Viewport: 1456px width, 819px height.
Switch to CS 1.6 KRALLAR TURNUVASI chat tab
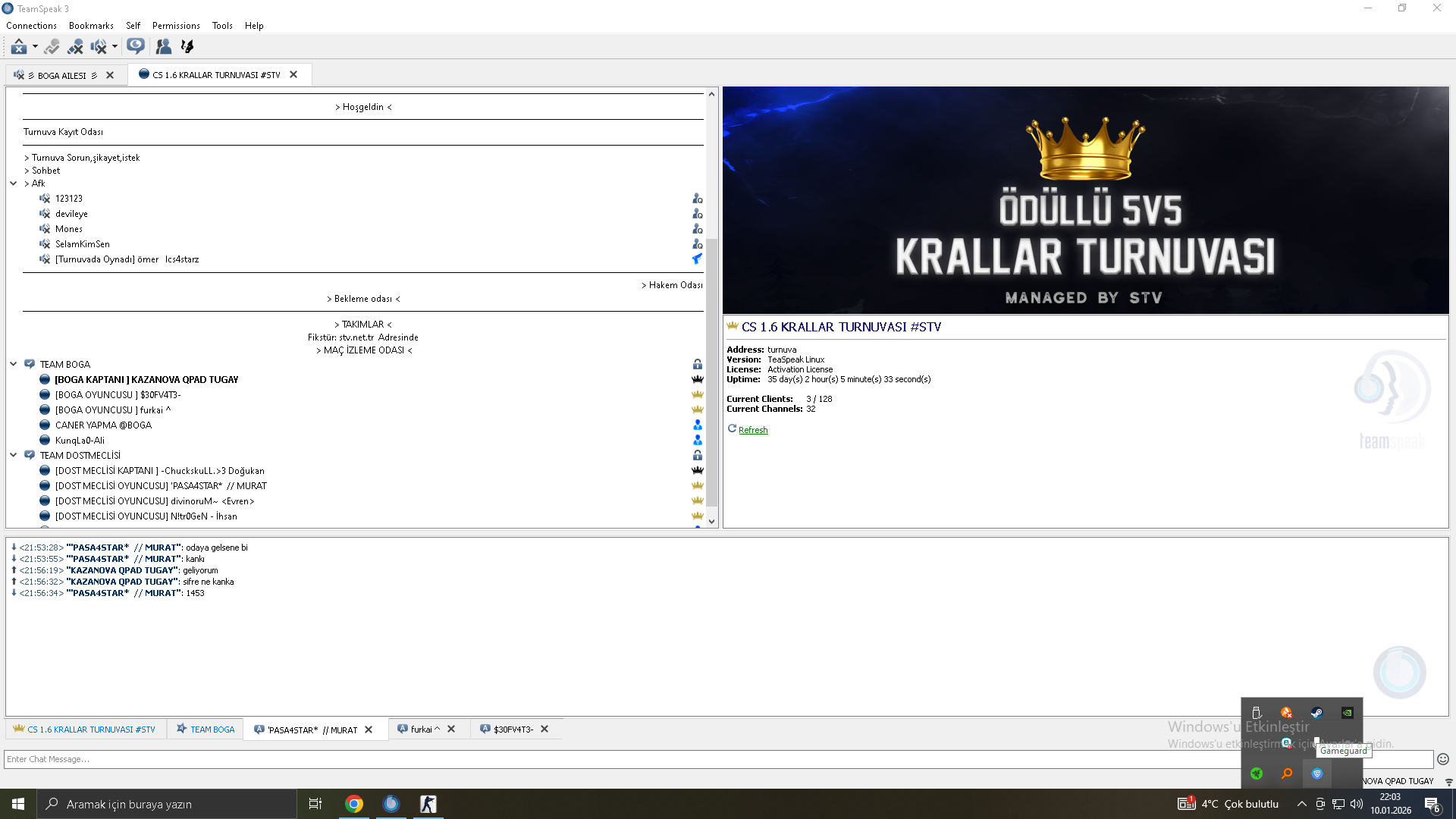85,730
